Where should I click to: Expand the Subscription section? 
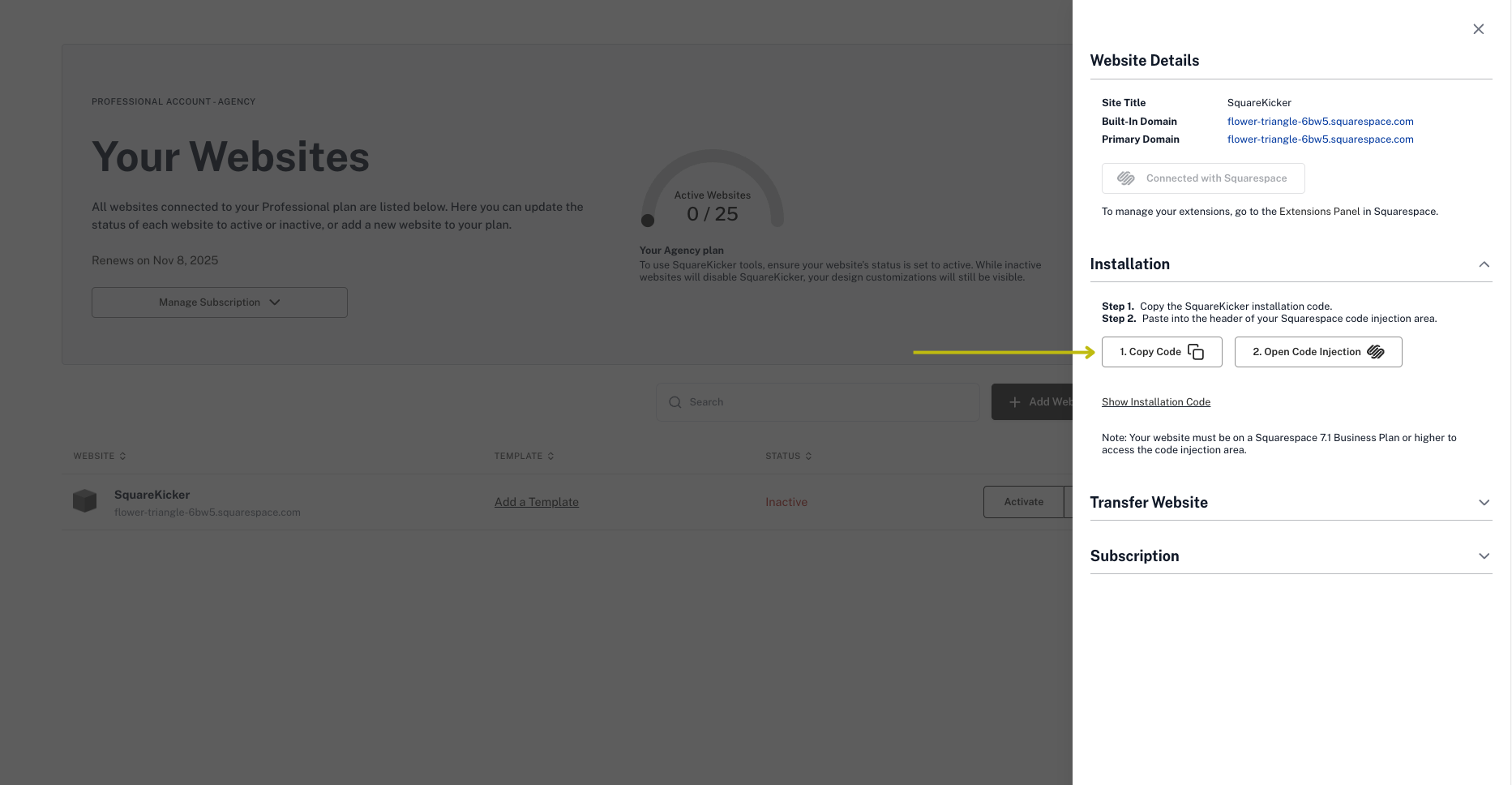coord(1484,556)
